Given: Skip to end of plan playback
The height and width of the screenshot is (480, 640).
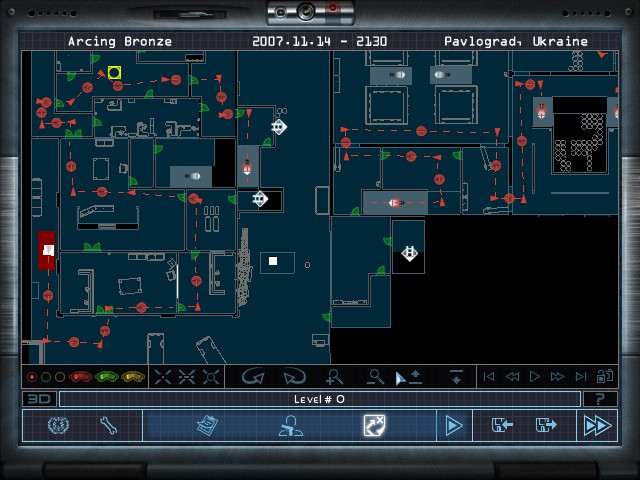Looking at the screenshot, I should pyautogui.click(x=581, y=377).
